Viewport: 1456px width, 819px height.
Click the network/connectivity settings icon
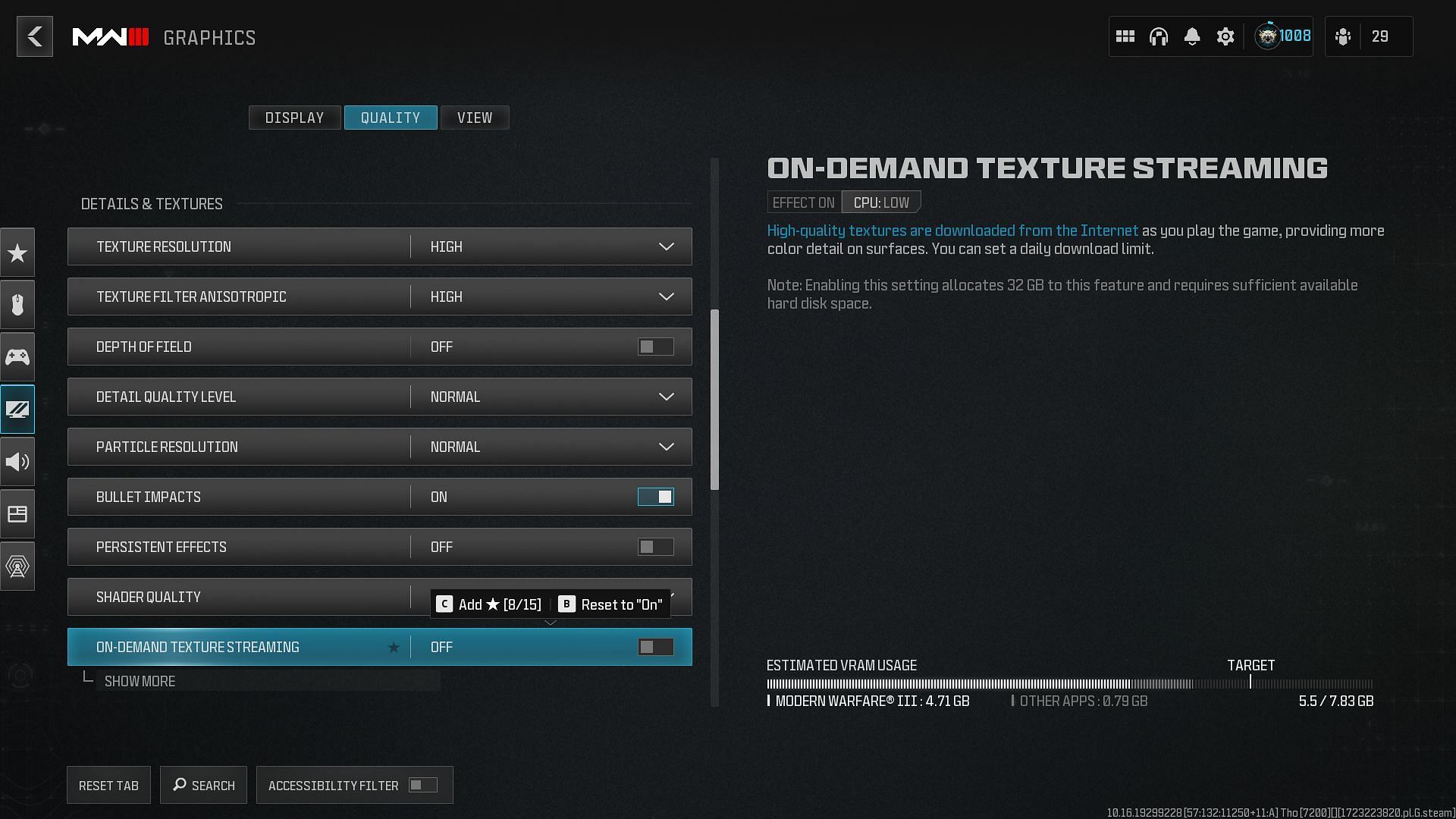click(17, 565)
